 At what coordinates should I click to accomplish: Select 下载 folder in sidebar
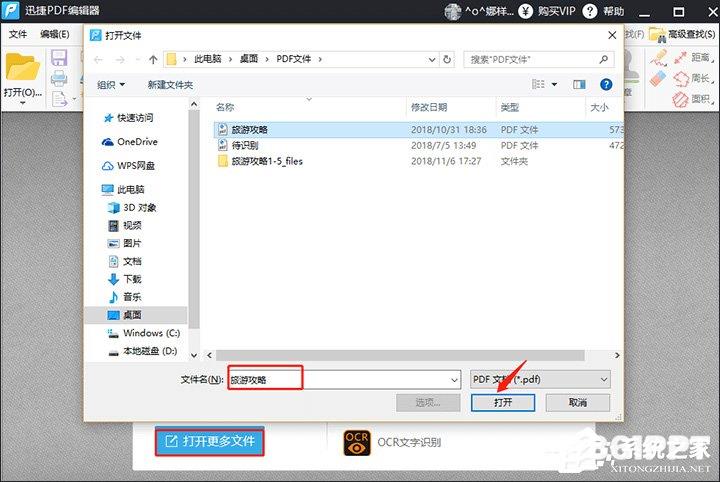click(125, 279)
